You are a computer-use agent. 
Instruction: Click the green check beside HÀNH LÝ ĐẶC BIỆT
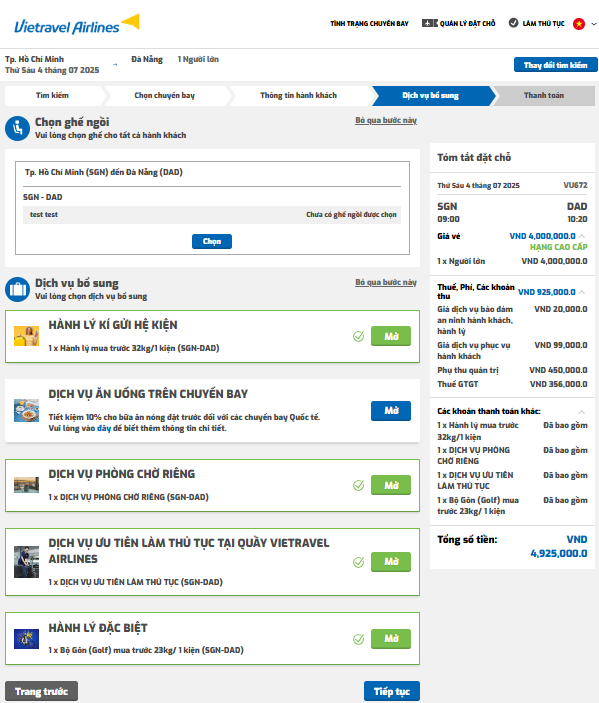[358, 639]
